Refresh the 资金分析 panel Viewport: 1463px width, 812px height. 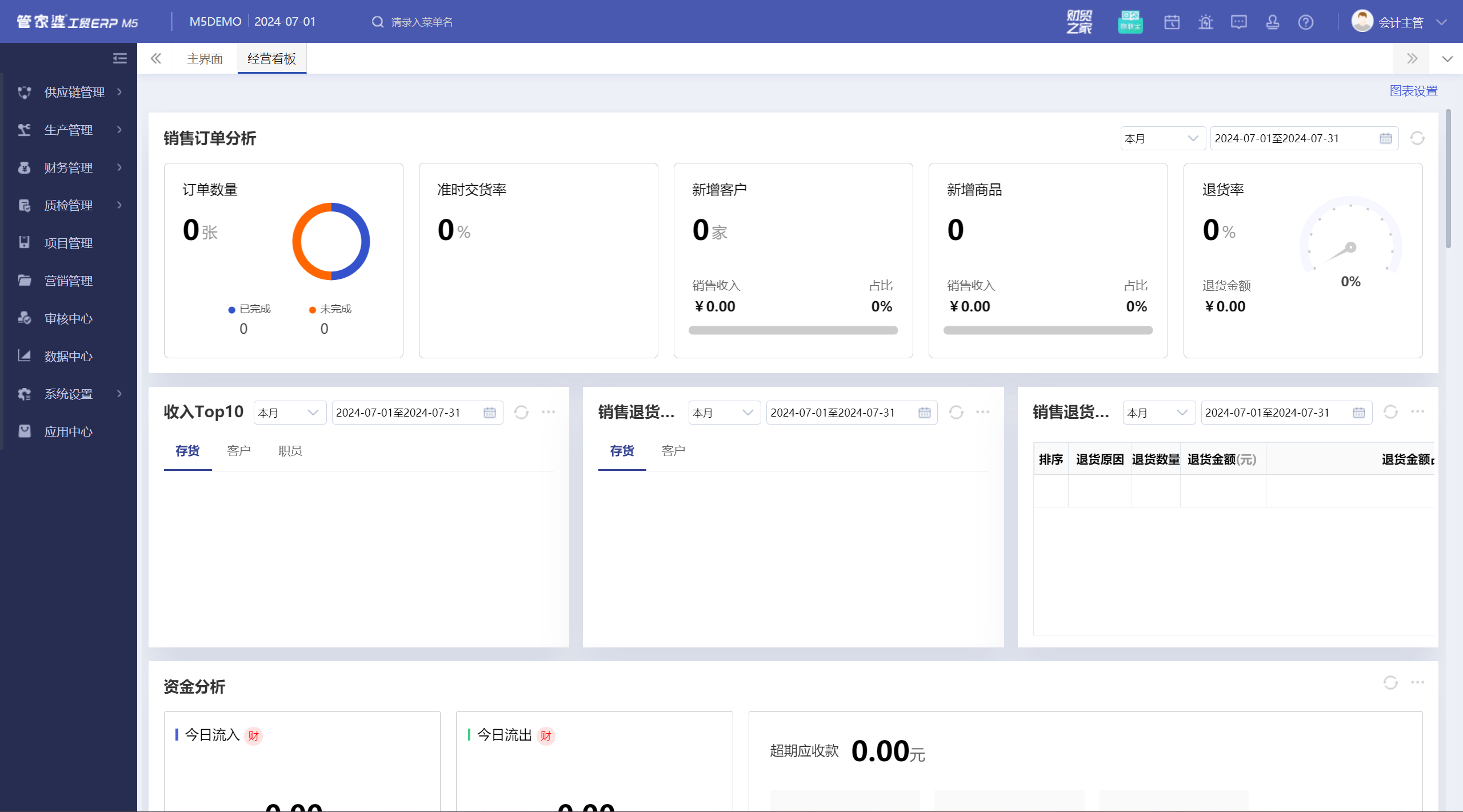(1390, 682)
